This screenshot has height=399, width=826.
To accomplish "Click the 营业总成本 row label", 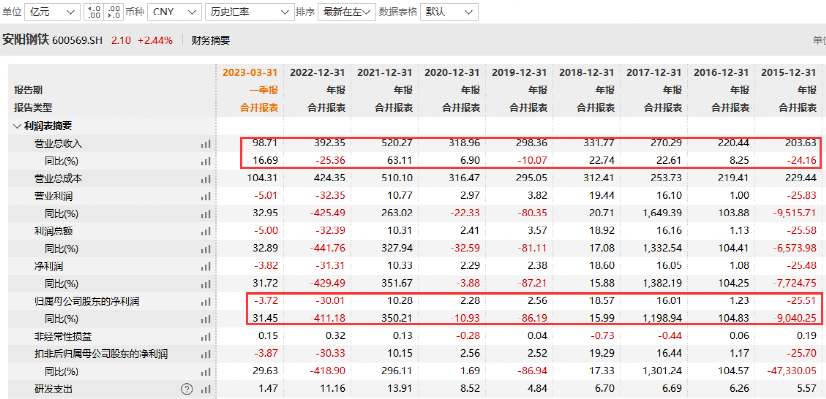I will [58, 179].
